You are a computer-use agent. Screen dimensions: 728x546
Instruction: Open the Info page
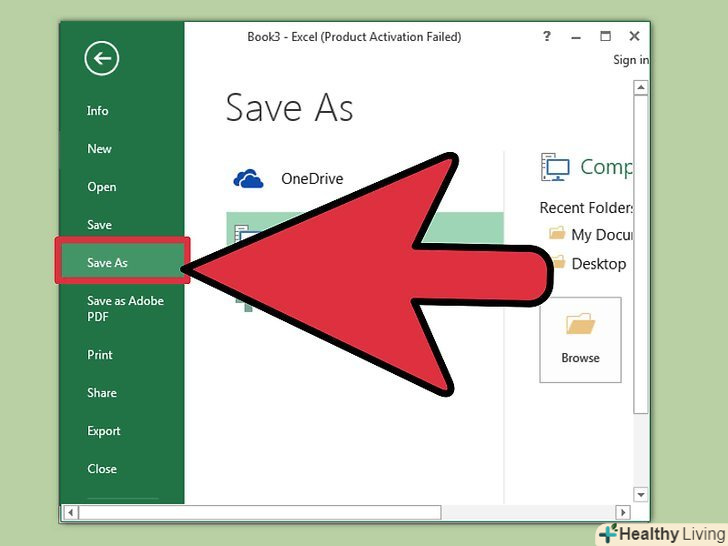[x=98, y=111]
